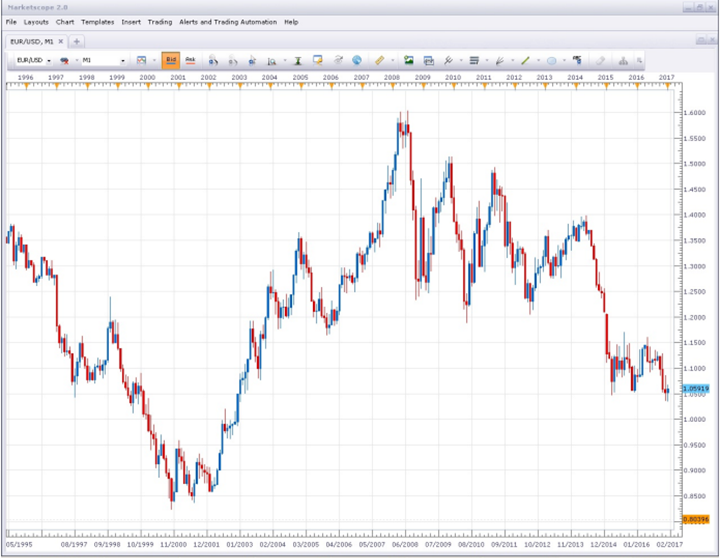Open the M1 timeframe dropdown
Screen dimensions: 720x558
click(x=123, y=61)
